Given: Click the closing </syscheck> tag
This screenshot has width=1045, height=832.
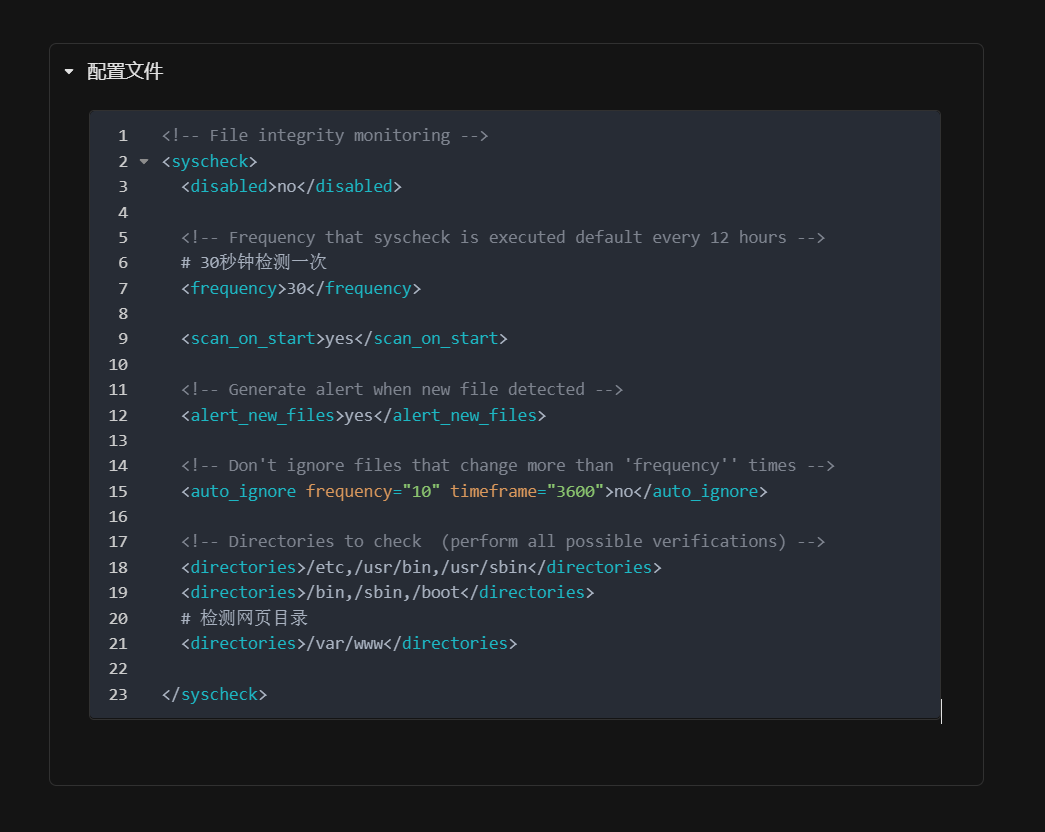Looking at the screenshot, I should [214, 694].
